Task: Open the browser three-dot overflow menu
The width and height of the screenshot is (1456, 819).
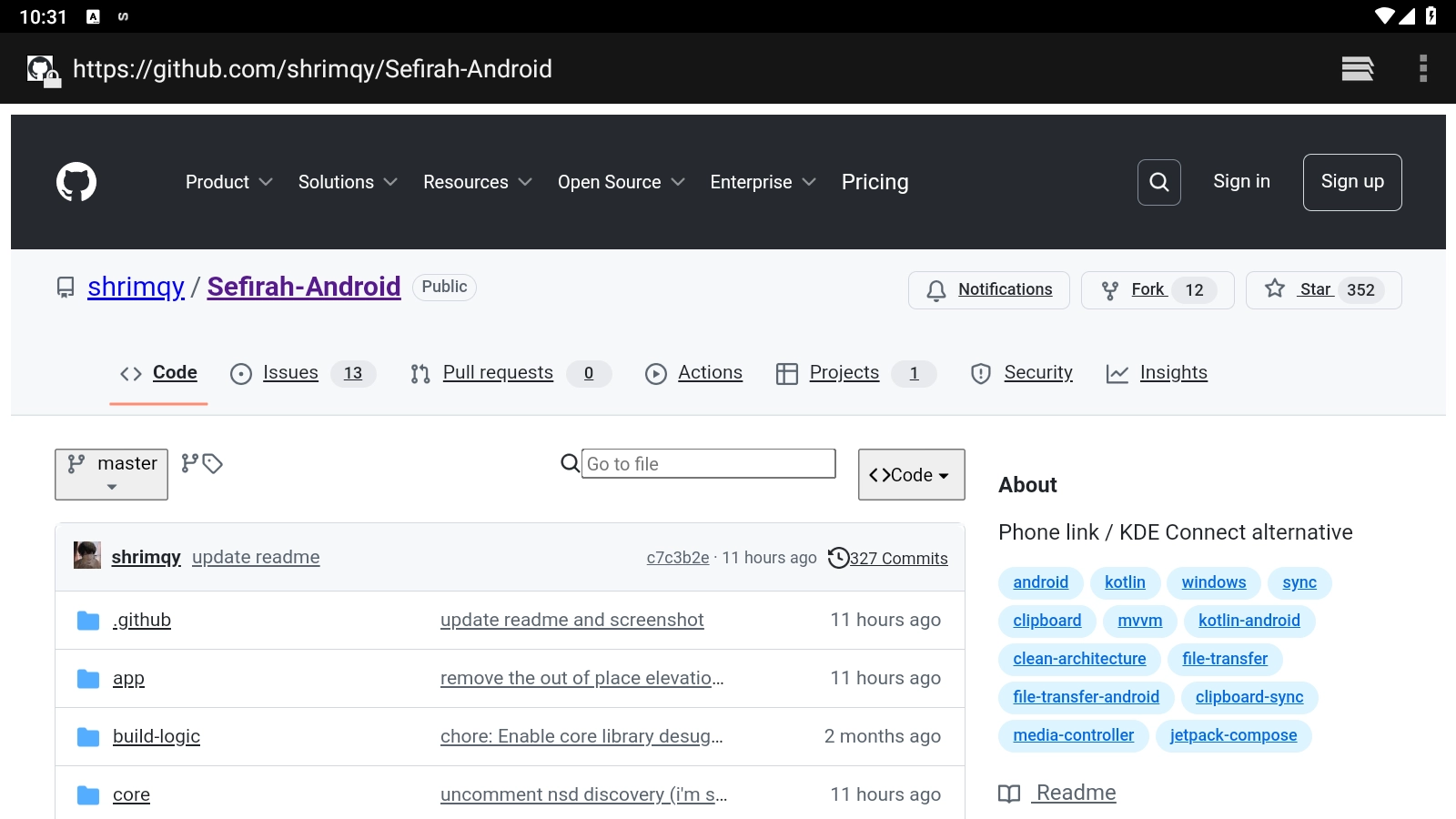Action: click(1422, 68)
